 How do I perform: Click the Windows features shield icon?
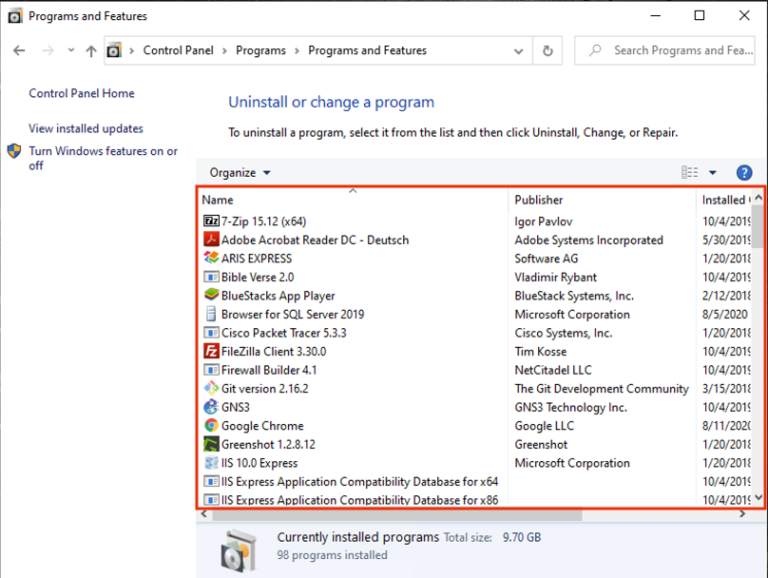pos(14,151)
